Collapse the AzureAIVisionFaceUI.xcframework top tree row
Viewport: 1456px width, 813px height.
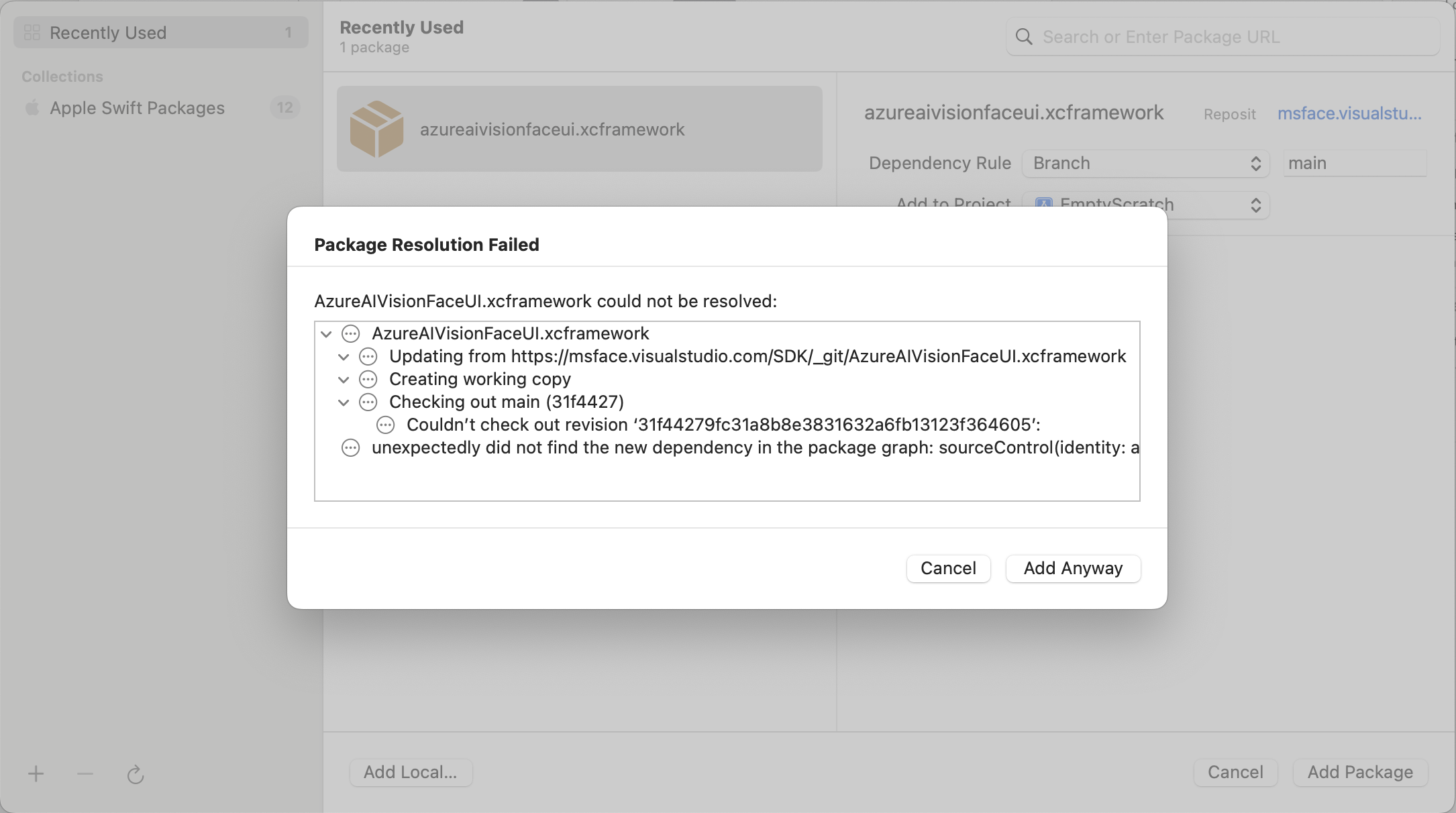coord(326,333)
